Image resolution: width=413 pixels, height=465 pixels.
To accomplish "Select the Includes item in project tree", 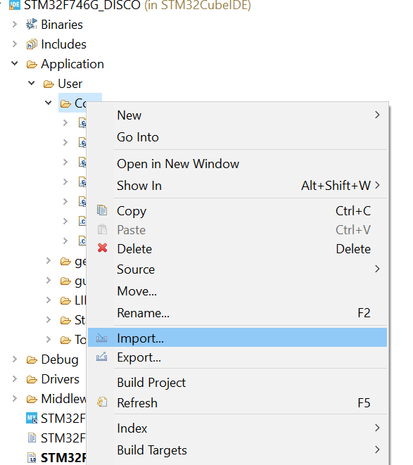I will tap(63, 44).
